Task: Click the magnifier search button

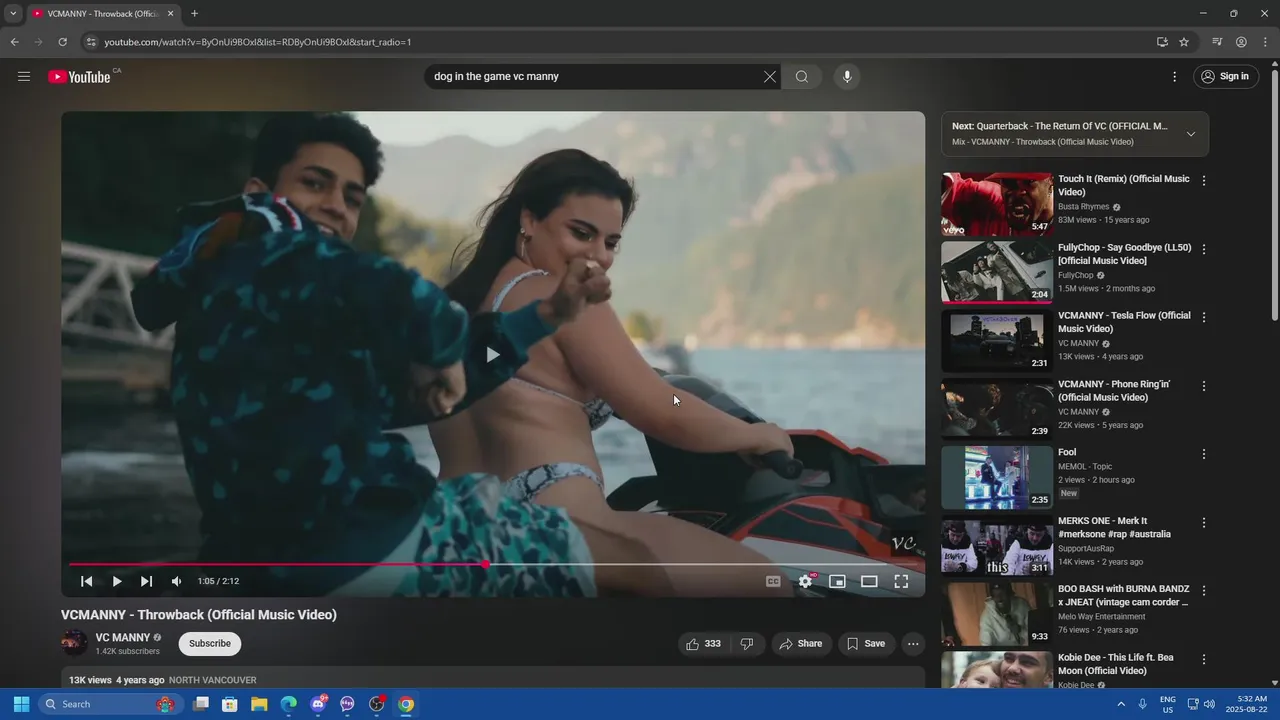Action: point(802,77)
